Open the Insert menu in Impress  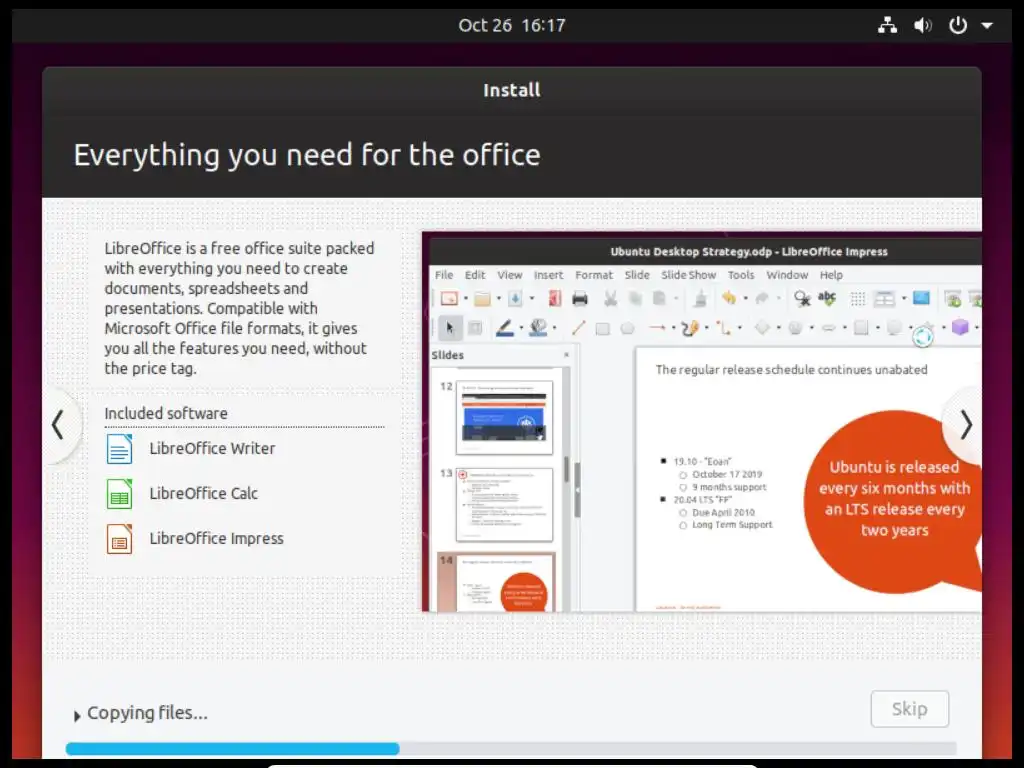coord(548,275)
